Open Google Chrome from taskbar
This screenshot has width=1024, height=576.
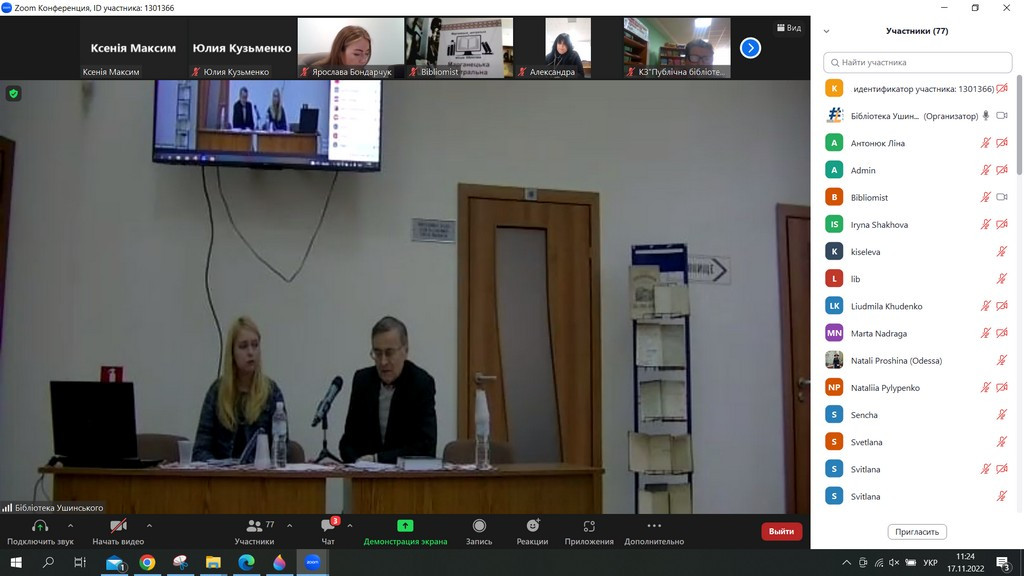(x=148, y=562)
